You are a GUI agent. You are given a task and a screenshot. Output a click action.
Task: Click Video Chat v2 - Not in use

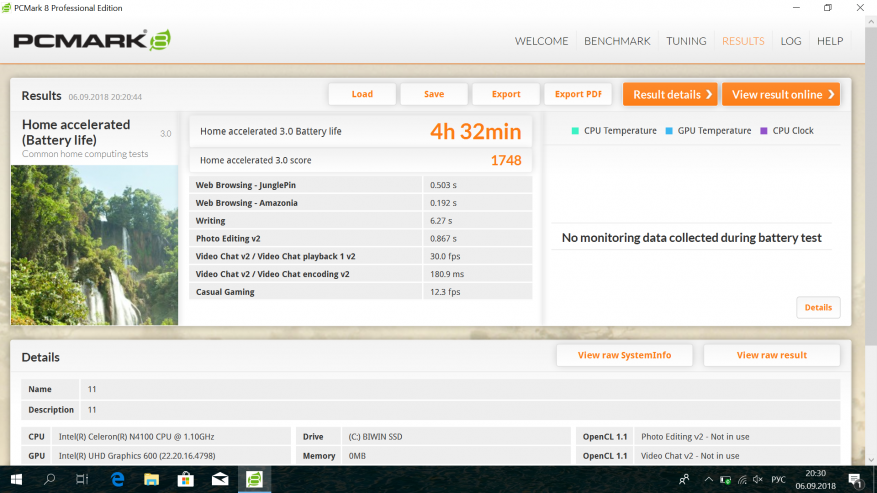690,456
